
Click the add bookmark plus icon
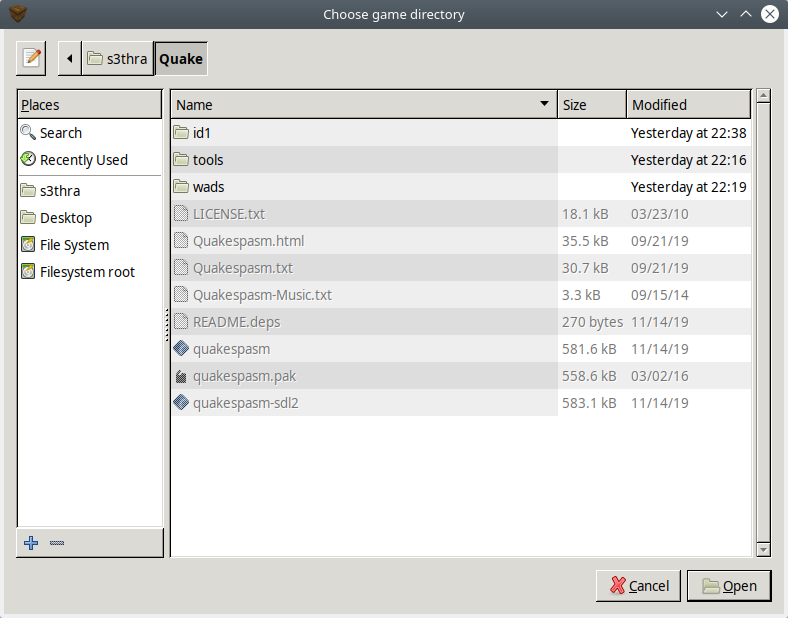(x=31, y=543)
